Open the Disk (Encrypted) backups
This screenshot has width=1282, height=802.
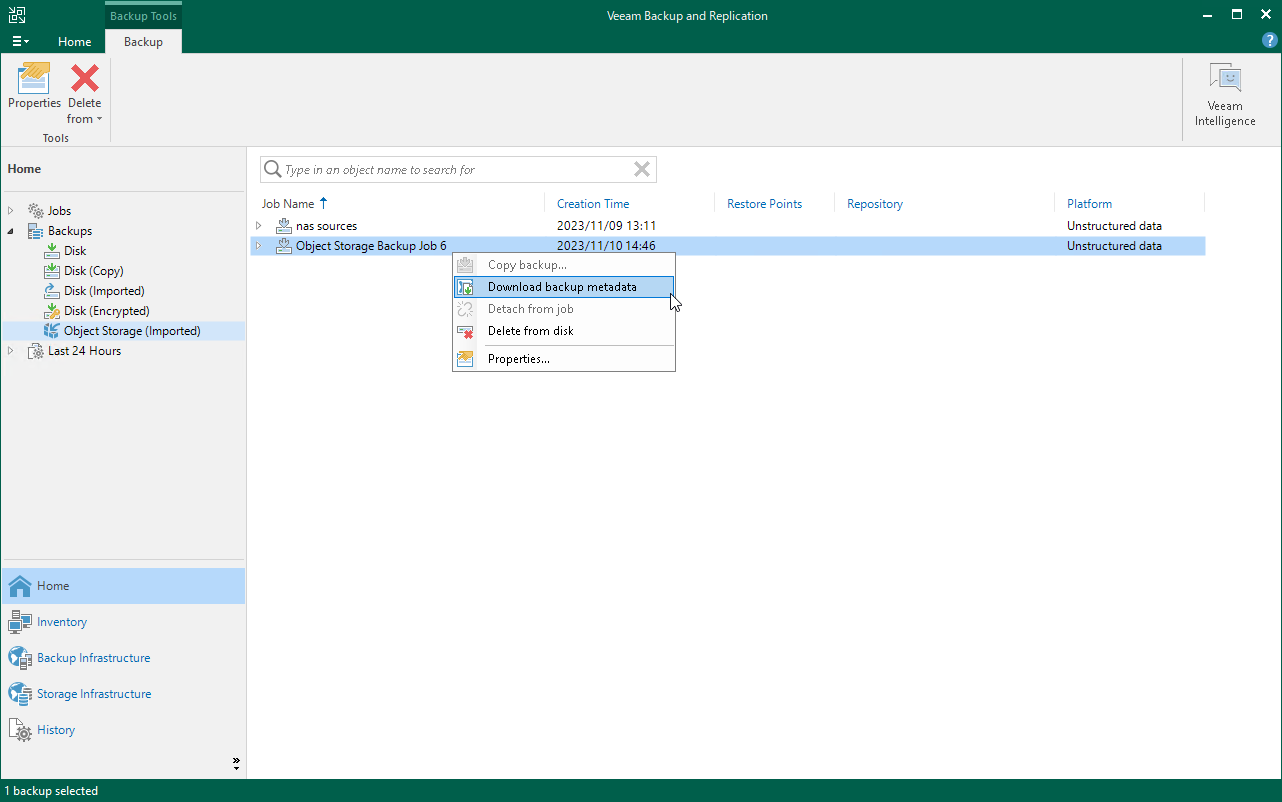coord(104,310)
